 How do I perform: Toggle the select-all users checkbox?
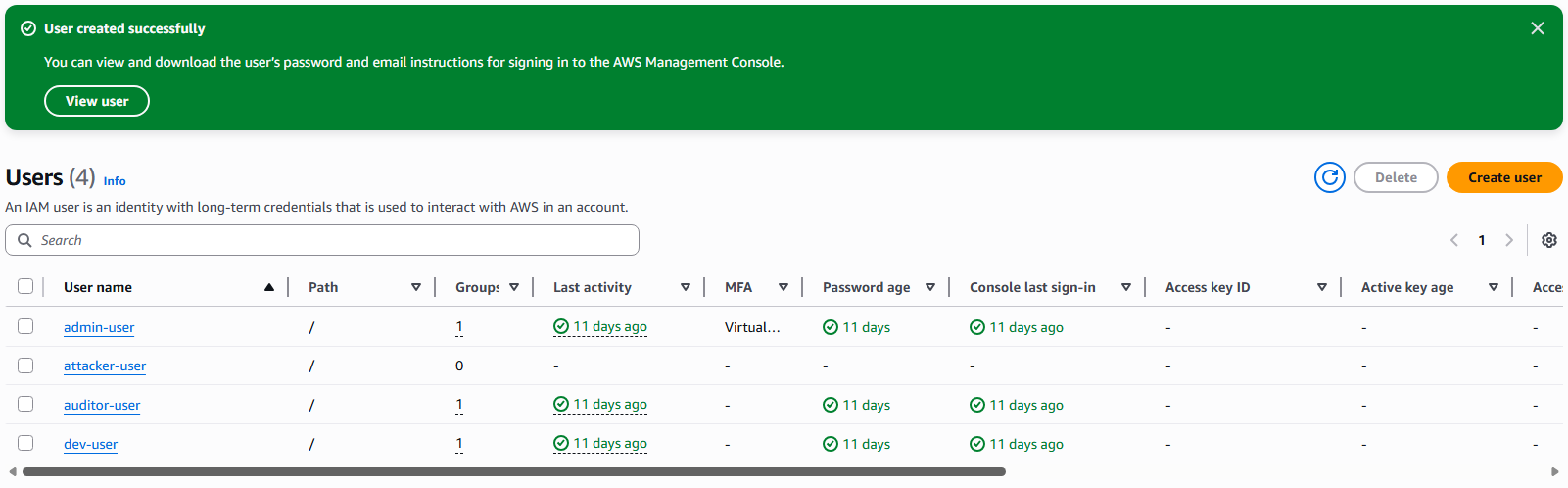point(25,286)
